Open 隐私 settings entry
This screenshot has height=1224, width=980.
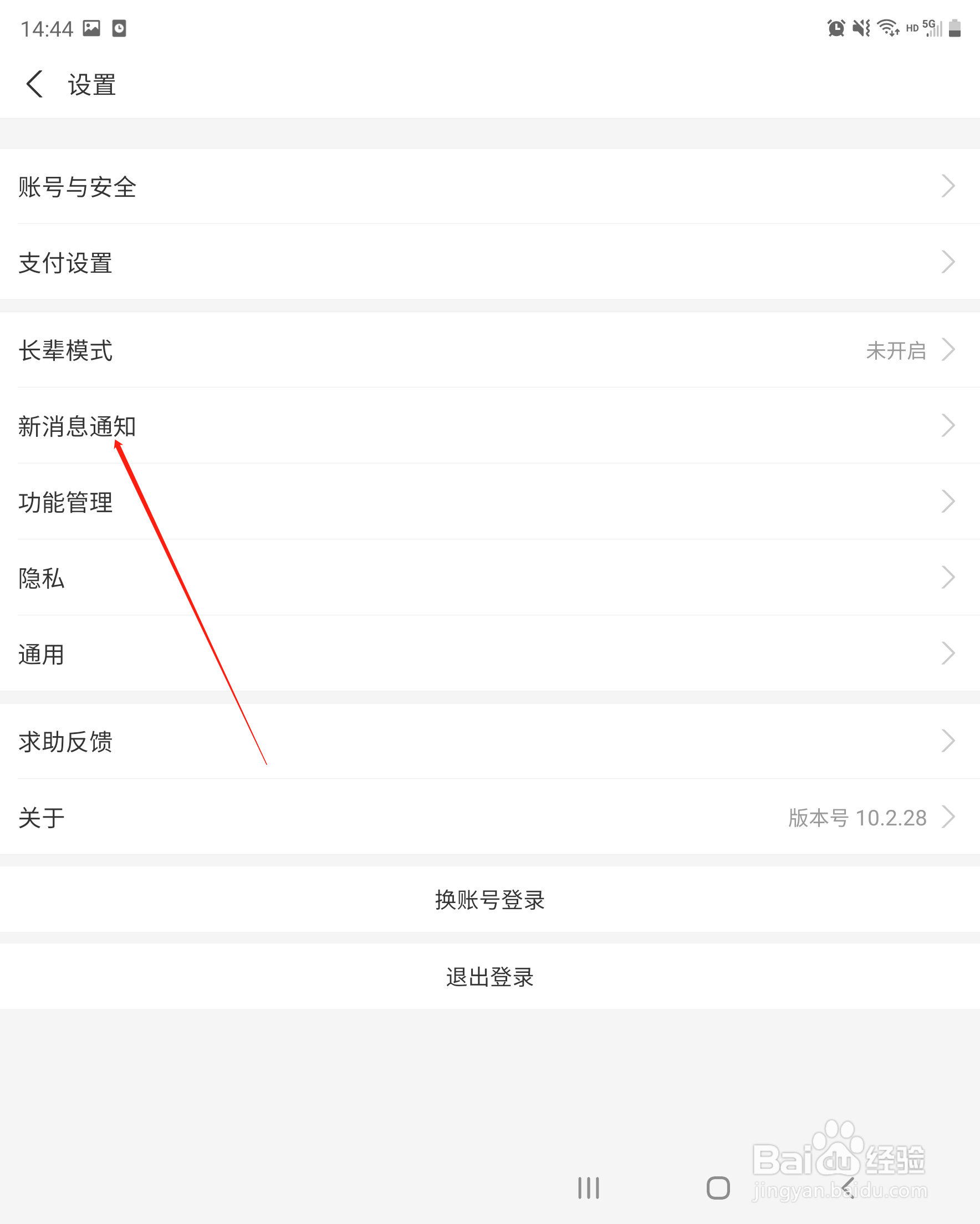point(490,578)
